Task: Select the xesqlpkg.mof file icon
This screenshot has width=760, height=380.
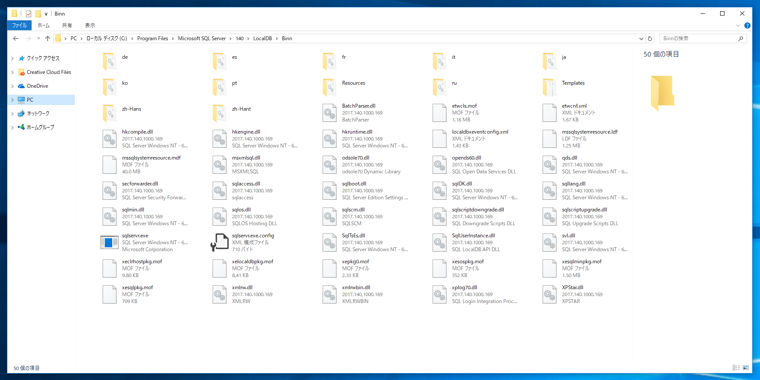Action: tap(110, 294)
